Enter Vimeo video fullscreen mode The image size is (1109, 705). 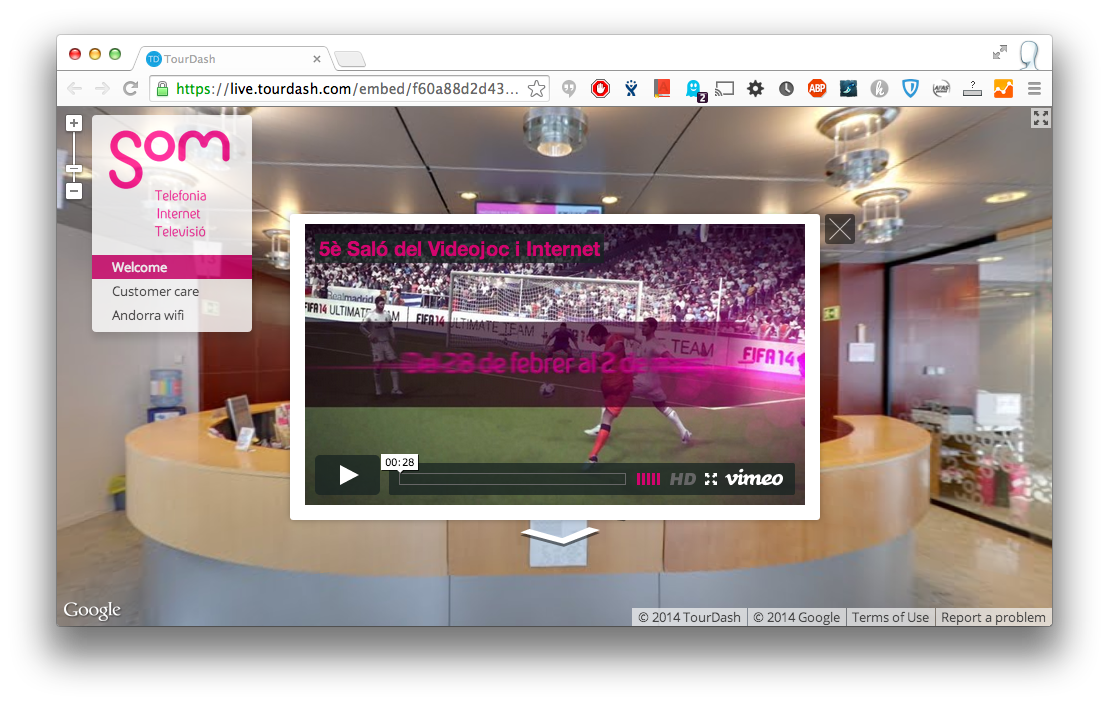pos(711,479)
